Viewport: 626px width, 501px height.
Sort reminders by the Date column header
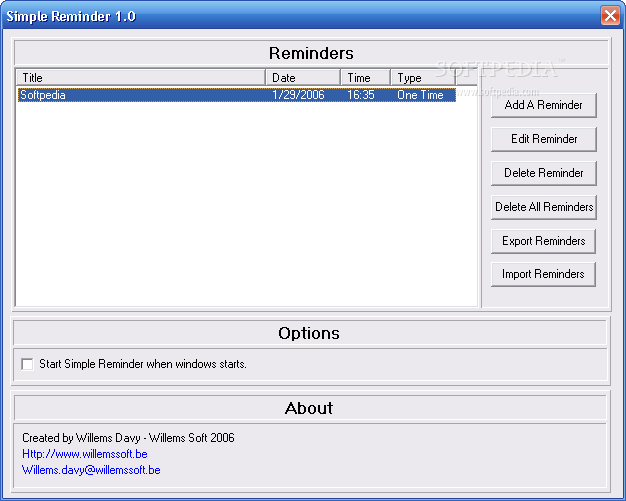303,77
